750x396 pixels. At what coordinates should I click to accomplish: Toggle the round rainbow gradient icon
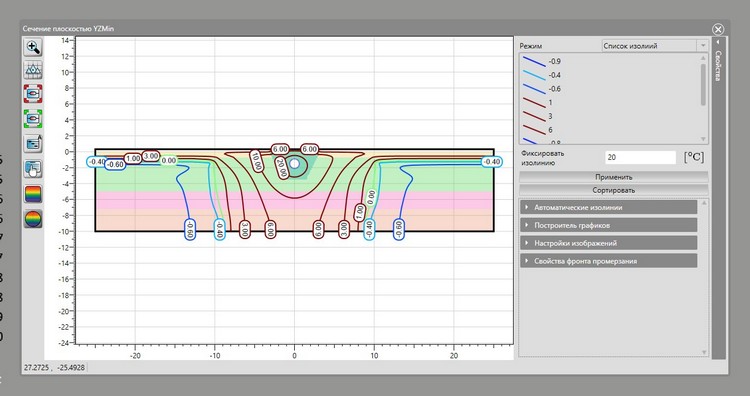pos(33,219)
